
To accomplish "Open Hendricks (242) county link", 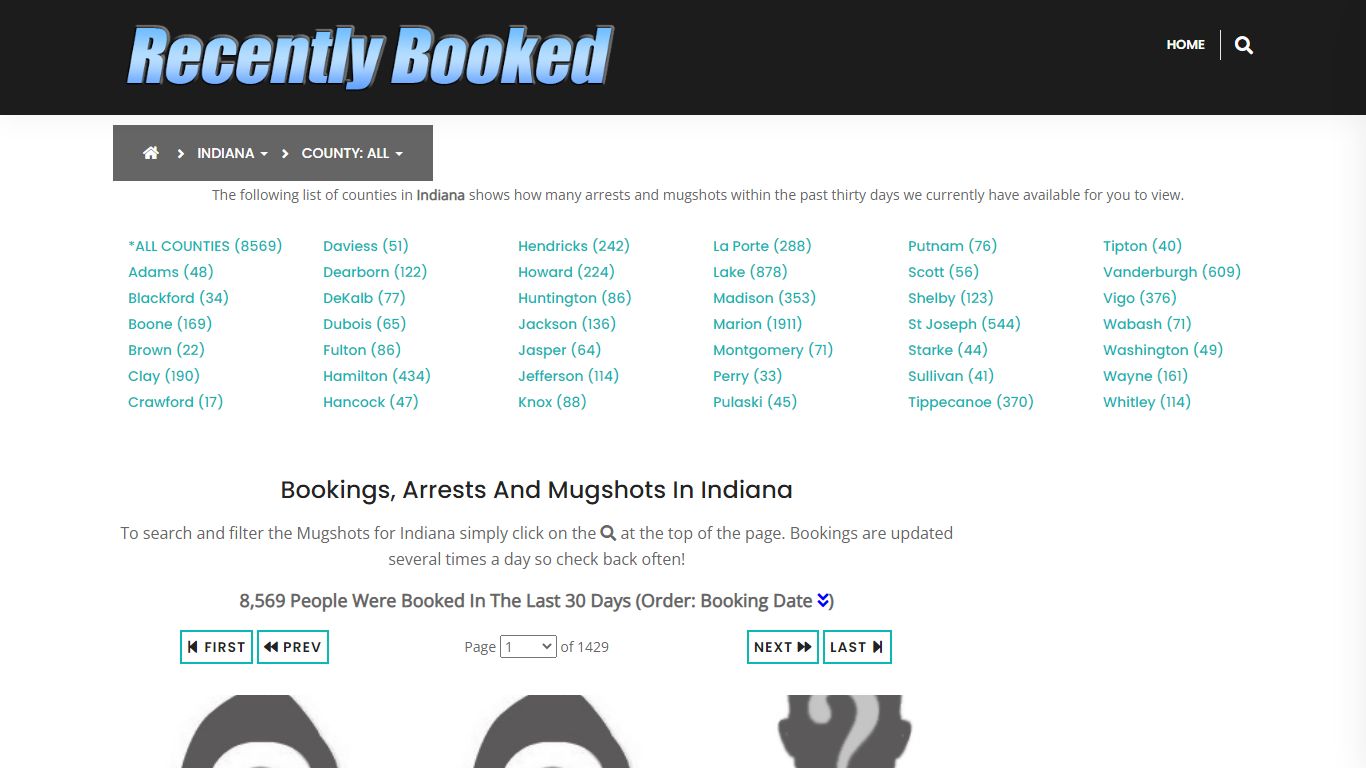I will (574, 246).
